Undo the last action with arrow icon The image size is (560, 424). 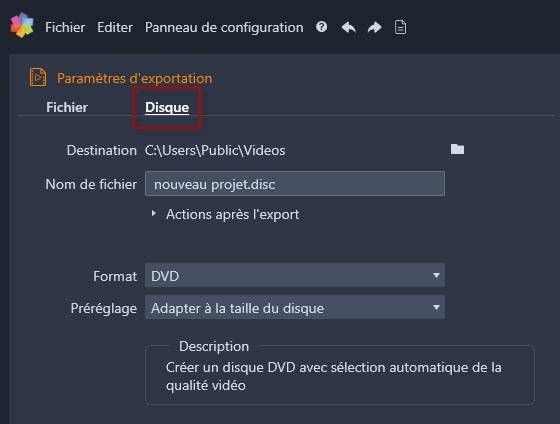point(349,27)
